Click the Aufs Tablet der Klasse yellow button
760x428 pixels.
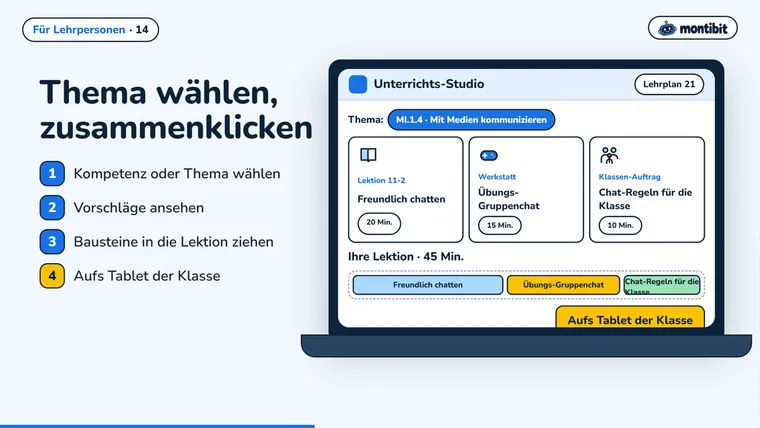(x=630, y=317)
